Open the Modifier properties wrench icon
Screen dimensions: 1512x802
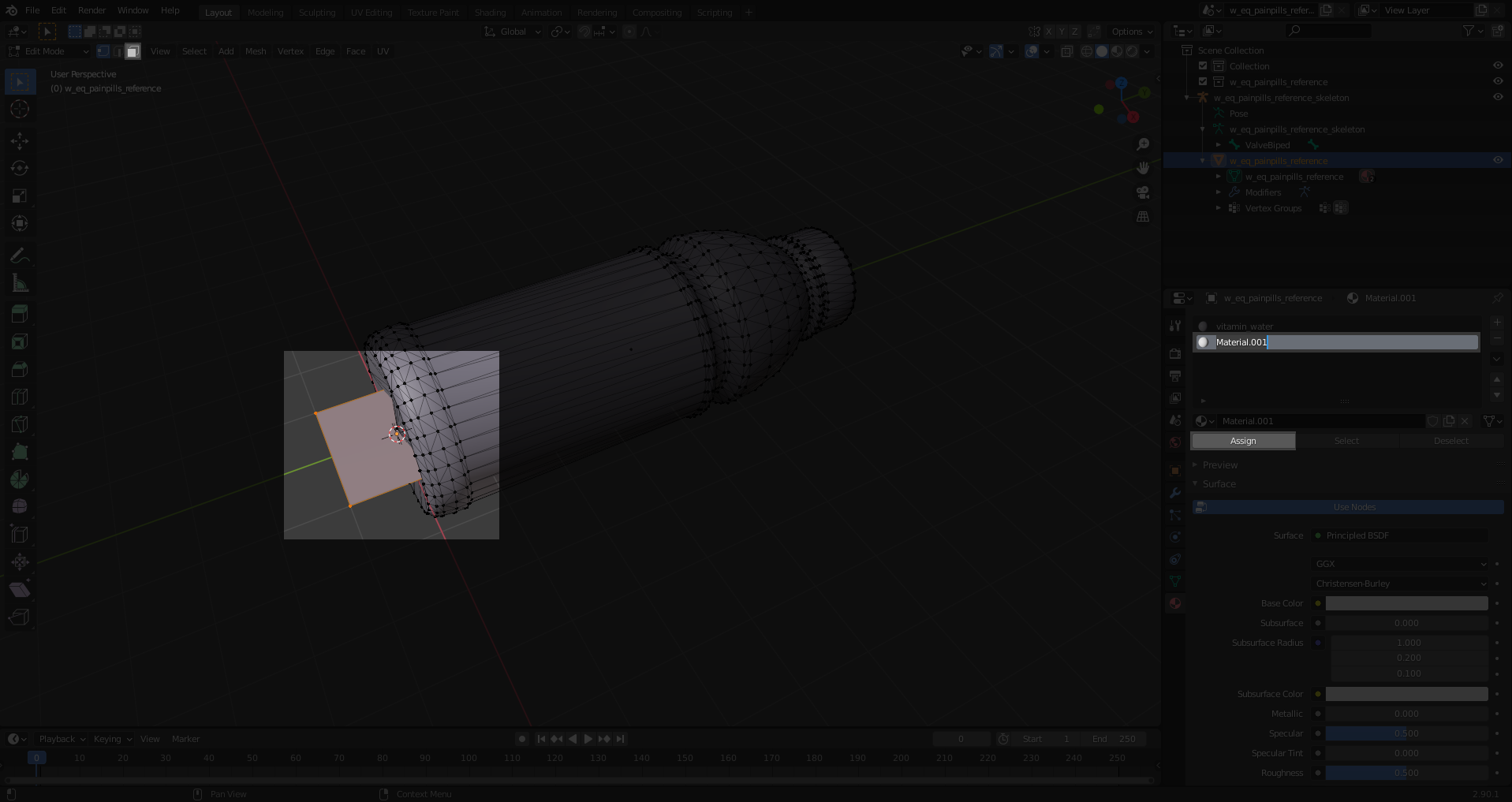[1175, 493]
